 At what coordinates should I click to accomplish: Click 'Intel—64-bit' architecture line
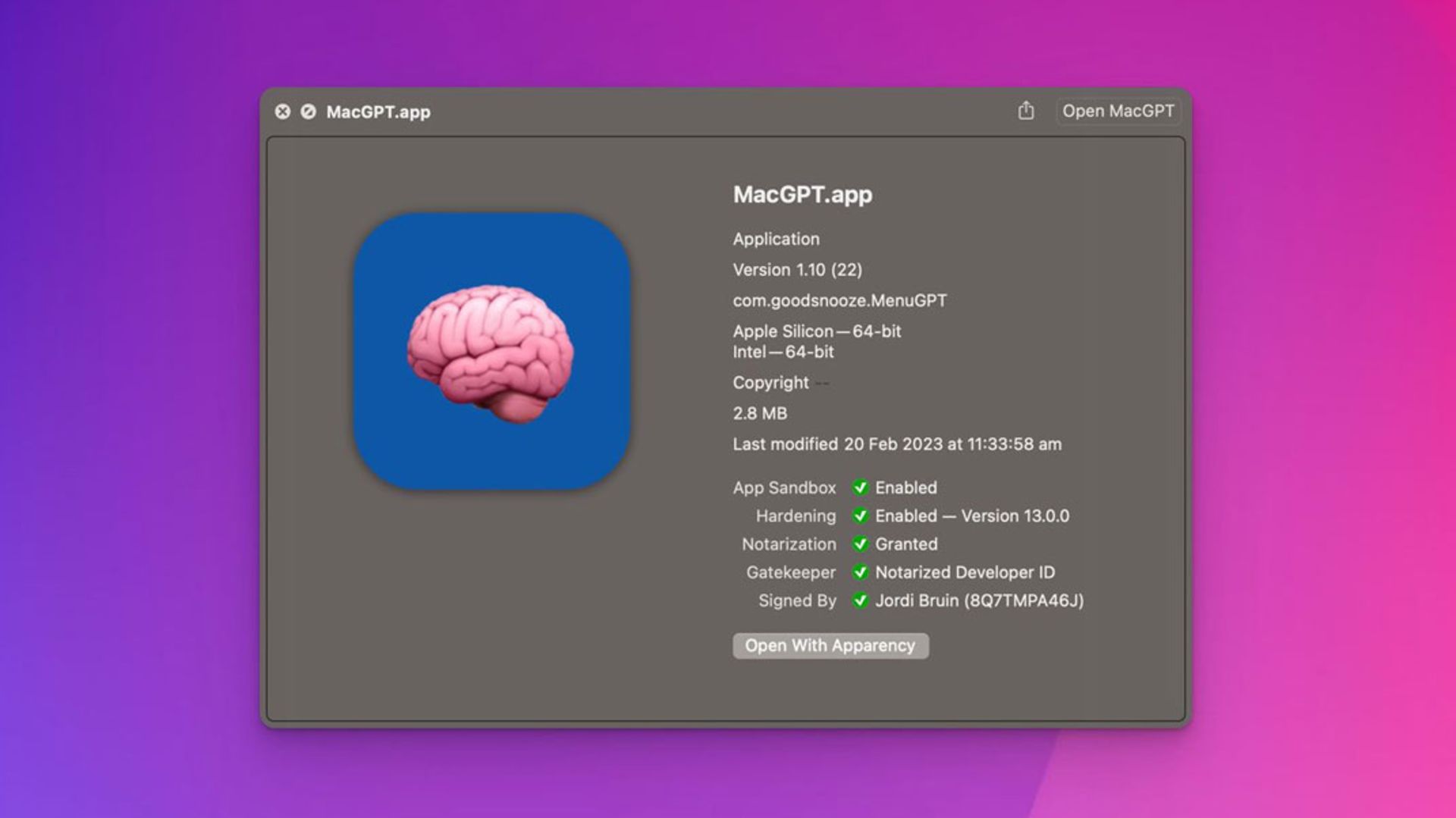[x=783, y=352]
